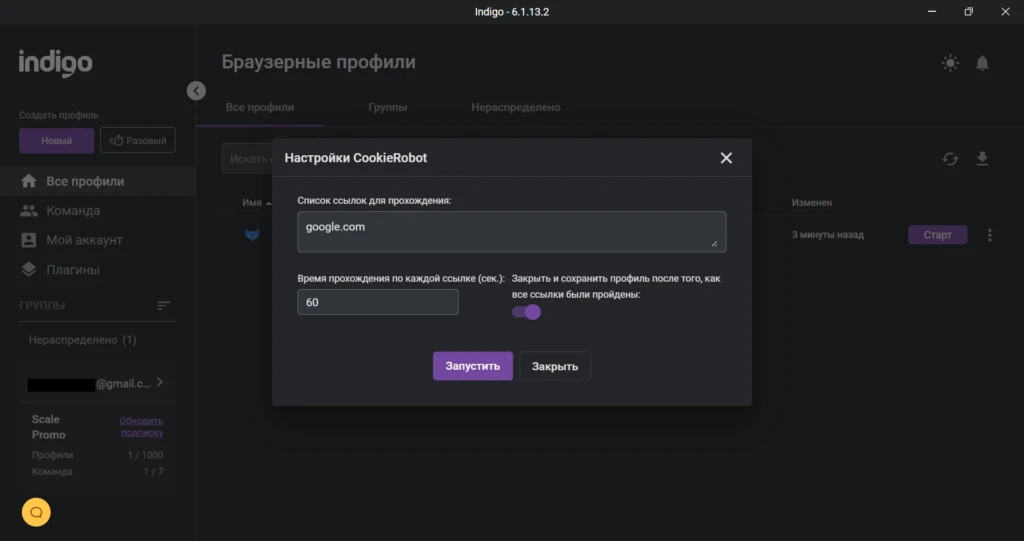Create profile with Новый button
Viewport: 1024px width, 541px height.
(x=57, y=140)
